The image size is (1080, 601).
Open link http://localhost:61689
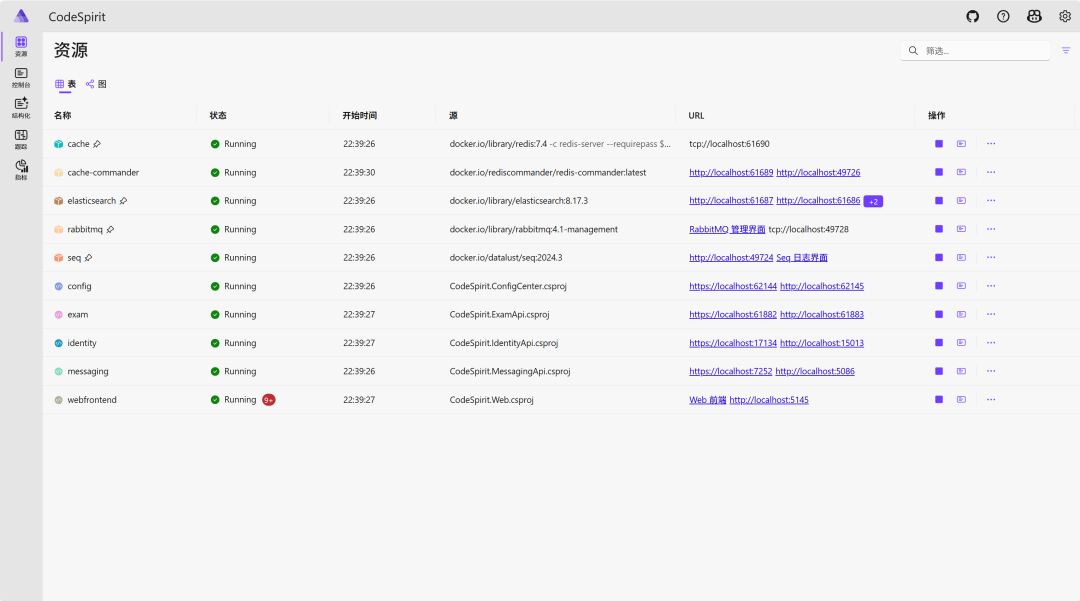(731, 173)
